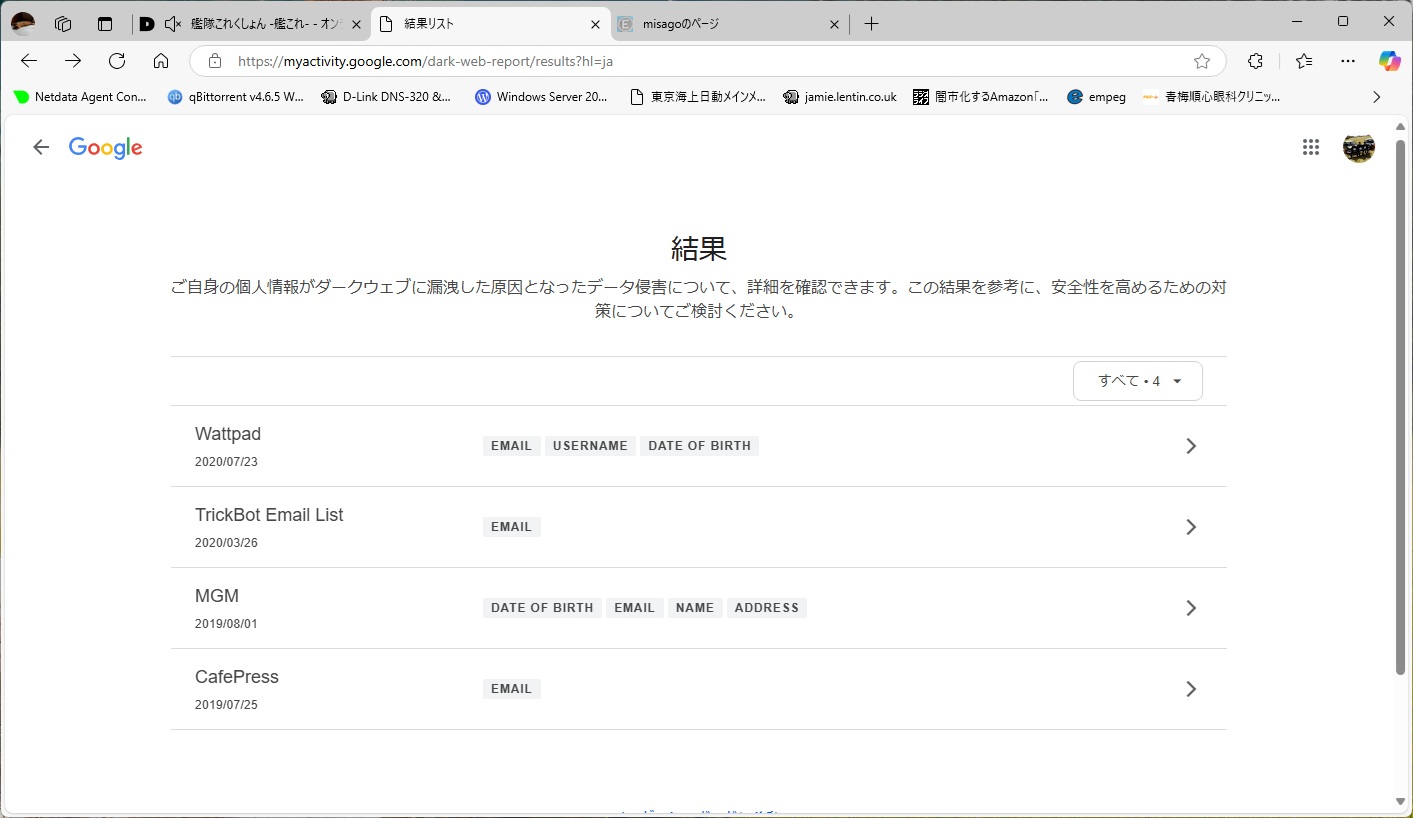Image resolution: width=1413 pixels, height=818 pixels.
Task: Click the Google apps grid icon
Action: click(x=1310, y=148)
